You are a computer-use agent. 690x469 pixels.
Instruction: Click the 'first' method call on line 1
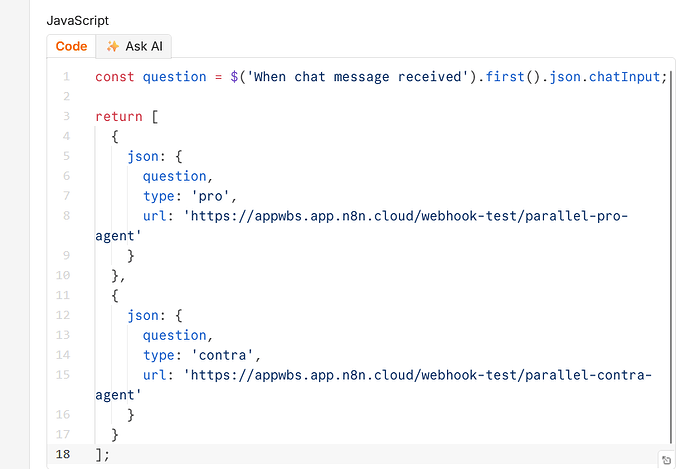(505, 77)
